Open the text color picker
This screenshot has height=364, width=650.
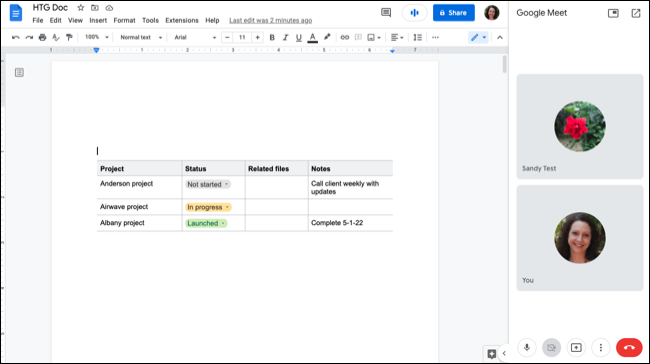click(313, 37)
